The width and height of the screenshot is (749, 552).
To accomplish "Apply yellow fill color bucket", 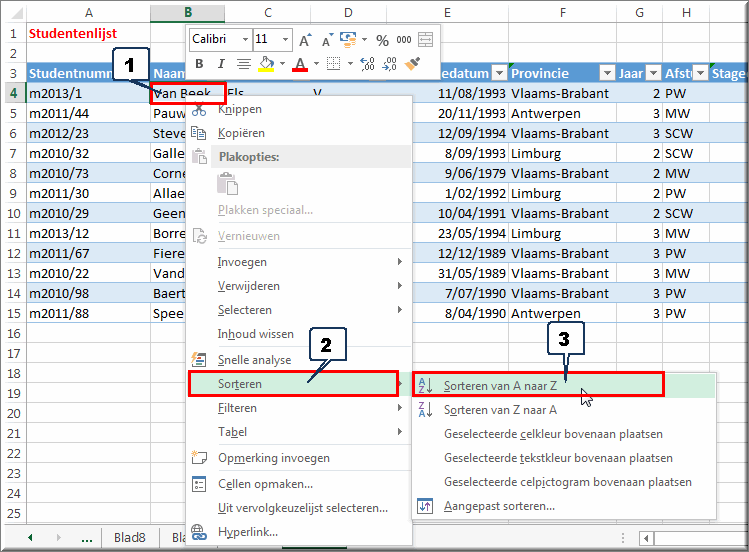I will pos(266,64).
